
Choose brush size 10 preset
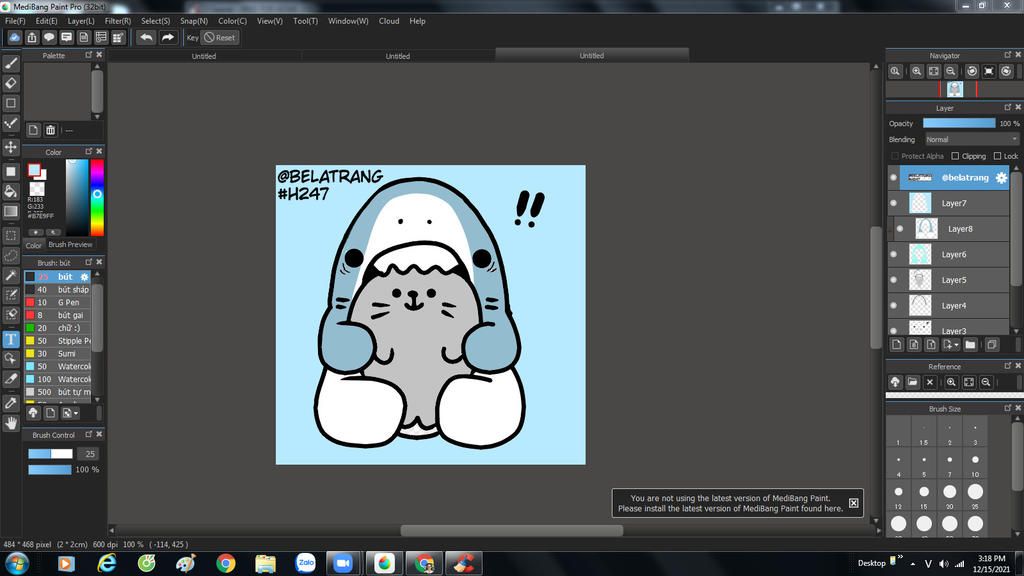pos(975,461)
